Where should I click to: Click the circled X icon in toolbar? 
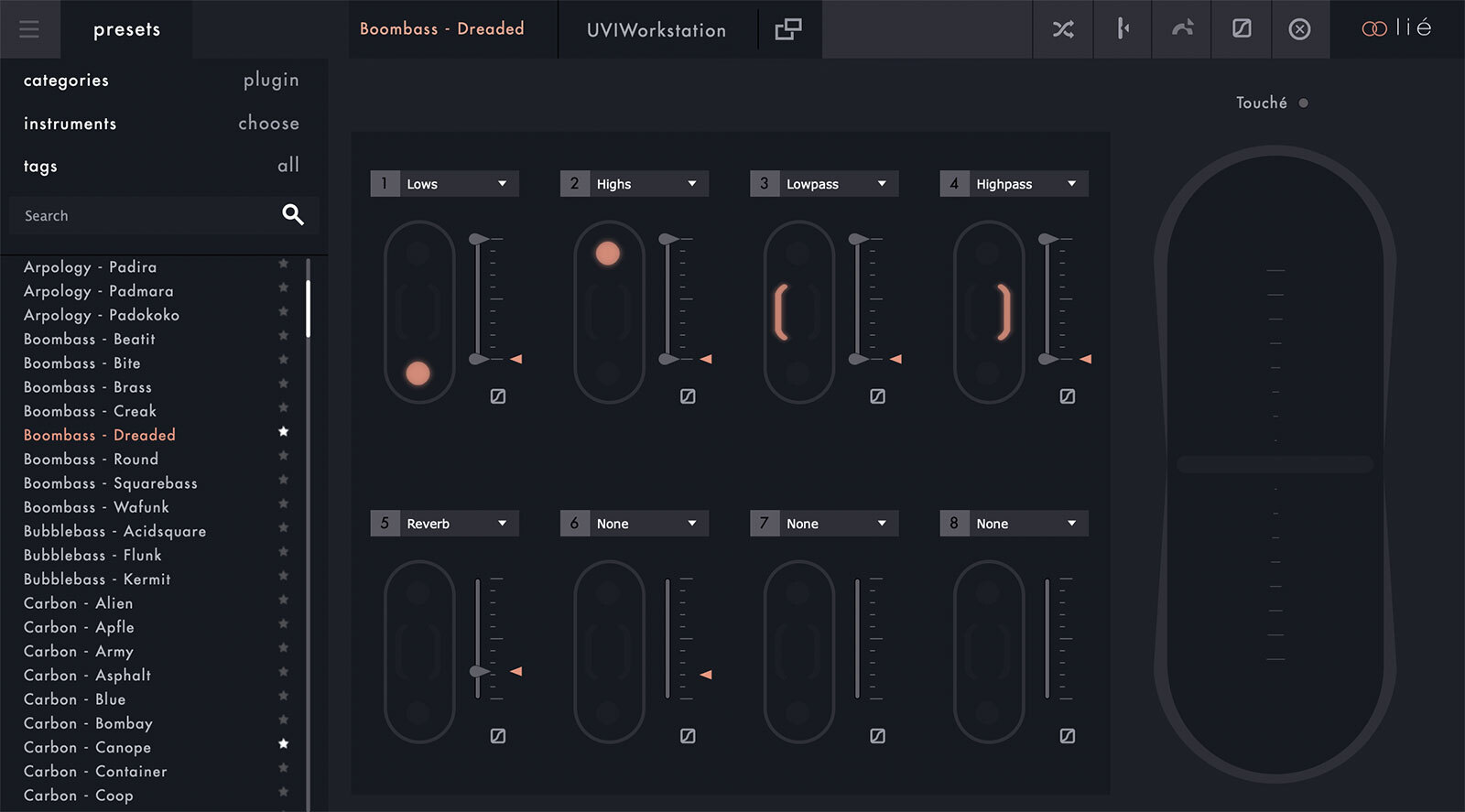click(1299, 29)
